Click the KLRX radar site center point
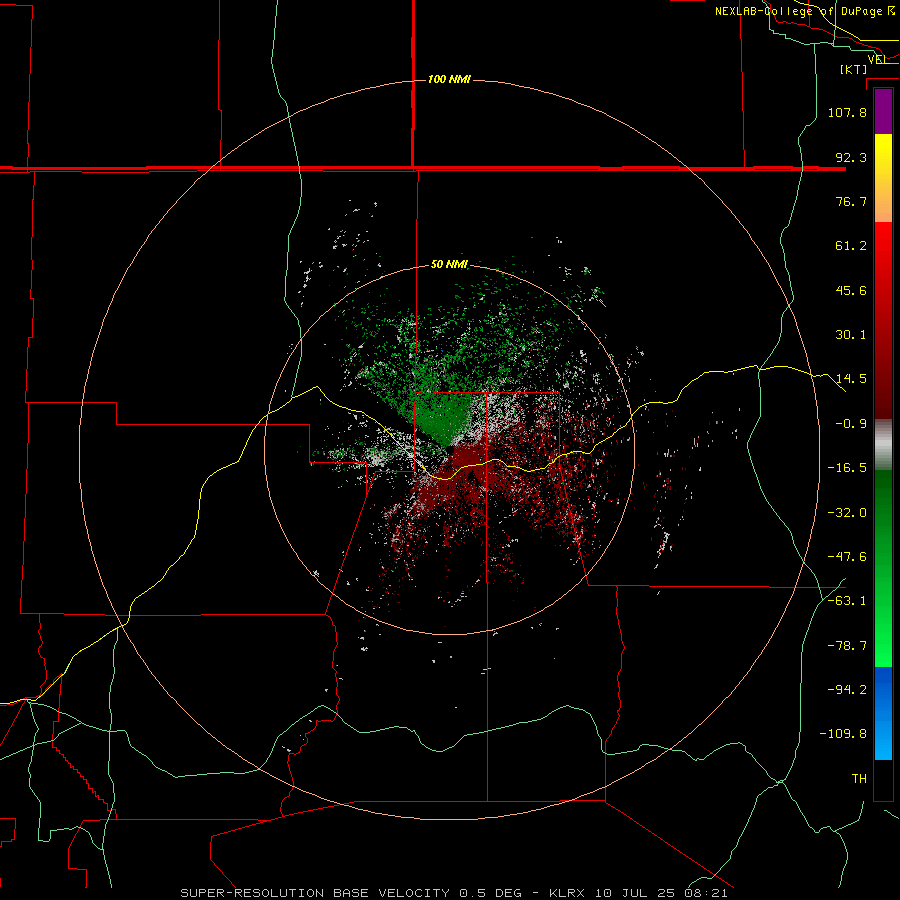The width and height of the screenshot is (900, 900). click(449, 449)
